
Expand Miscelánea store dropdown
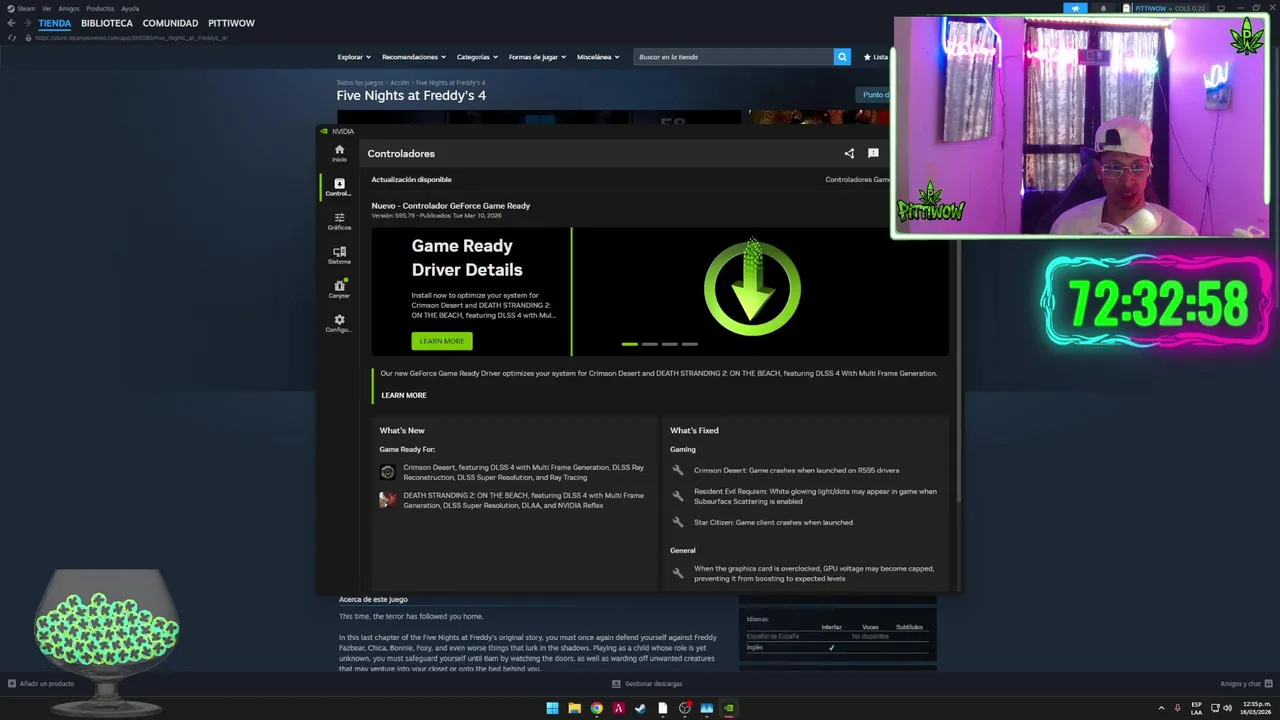coord(598,57)
